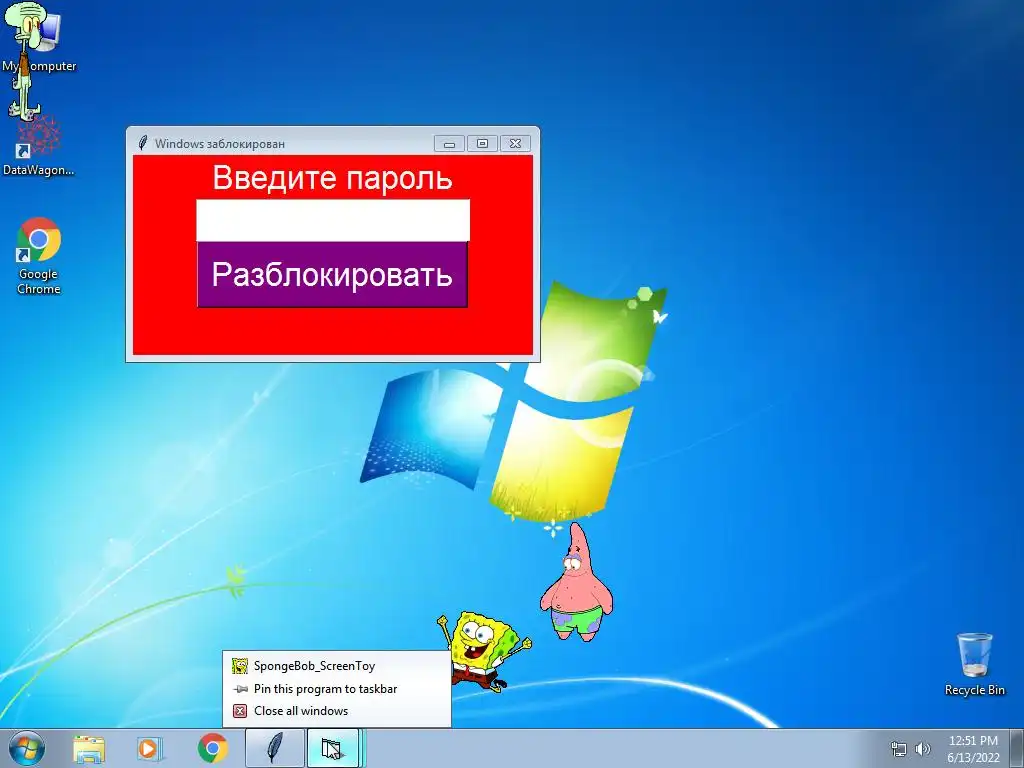The width and height of the screenshot is (1024, 768).
Task: Open the My Computer desktop icon
Action: coord(39,42)
